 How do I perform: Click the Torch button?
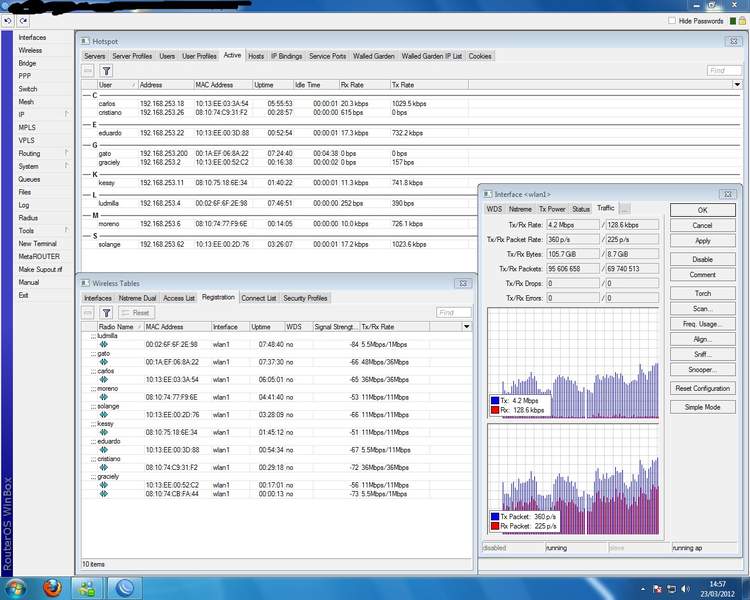pyautogui.click(x=702, y=293)
